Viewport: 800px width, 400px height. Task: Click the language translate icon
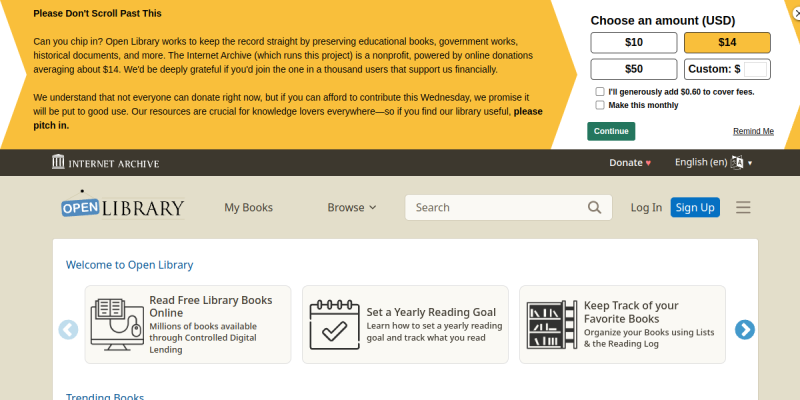tap(737, 162)
